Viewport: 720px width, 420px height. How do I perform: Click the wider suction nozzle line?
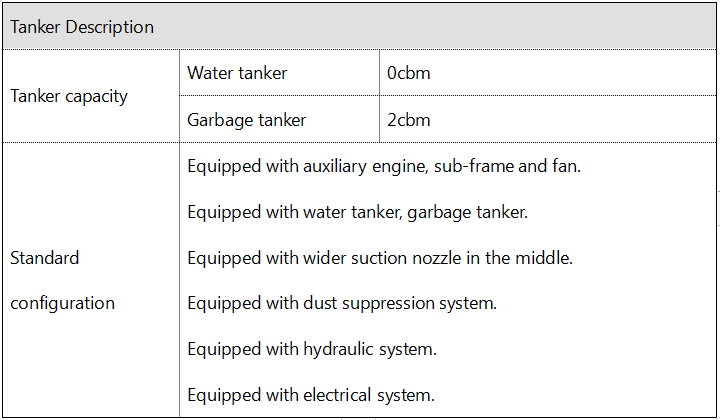[380, 258]
